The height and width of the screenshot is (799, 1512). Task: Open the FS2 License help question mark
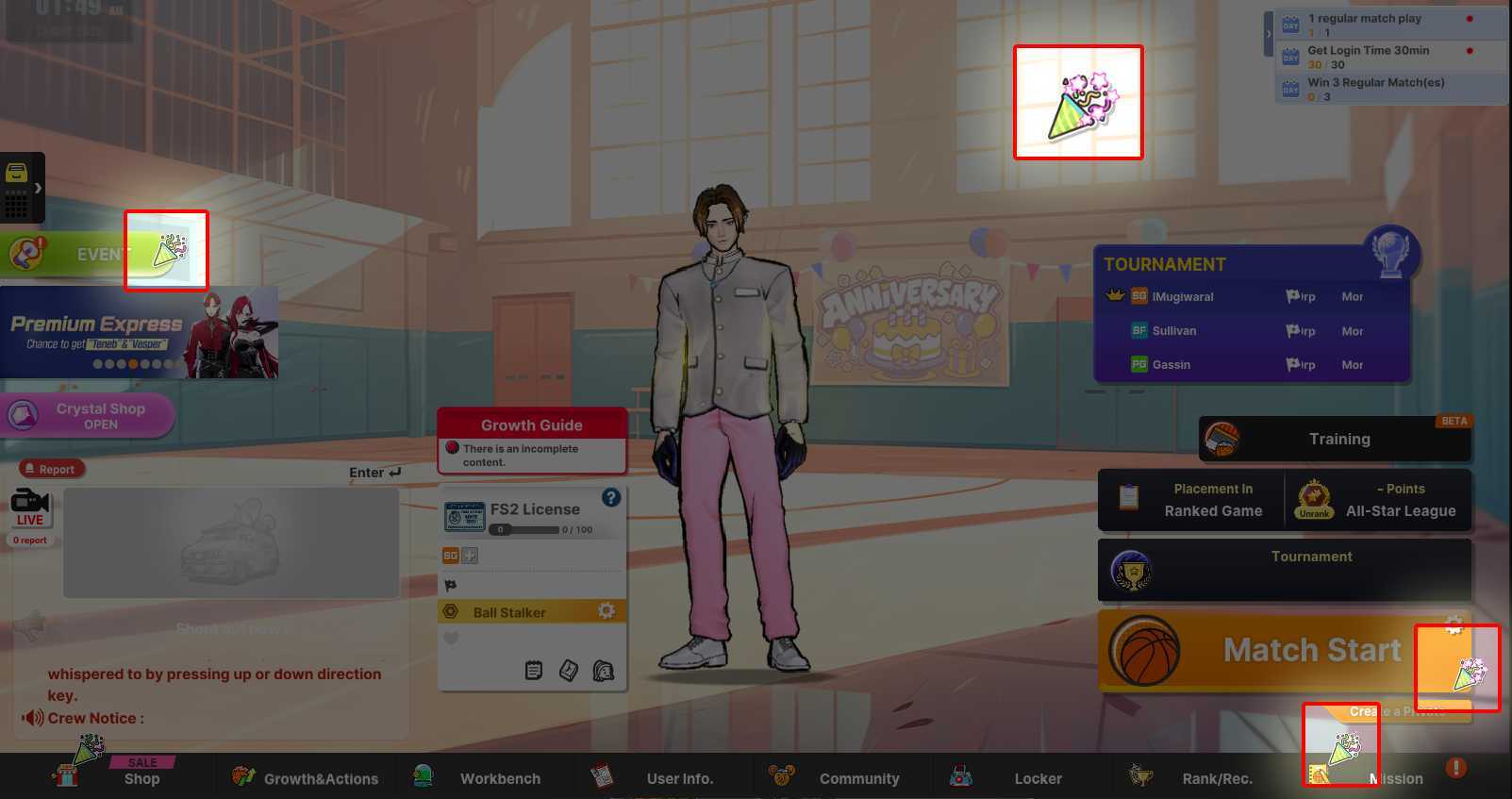(610, 497)
